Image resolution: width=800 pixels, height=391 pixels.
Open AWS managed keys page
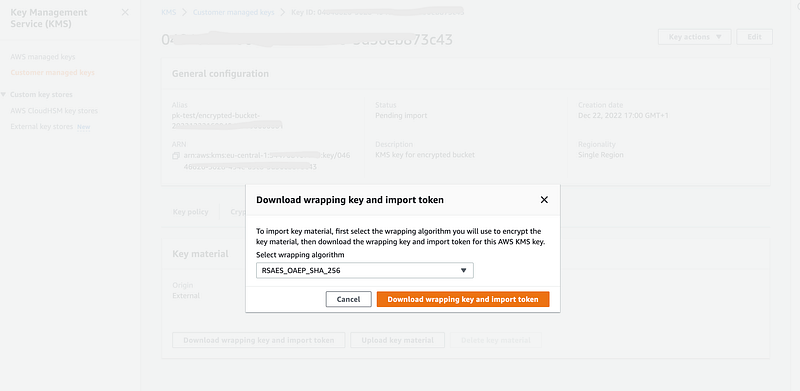click(x=43, y=57)
